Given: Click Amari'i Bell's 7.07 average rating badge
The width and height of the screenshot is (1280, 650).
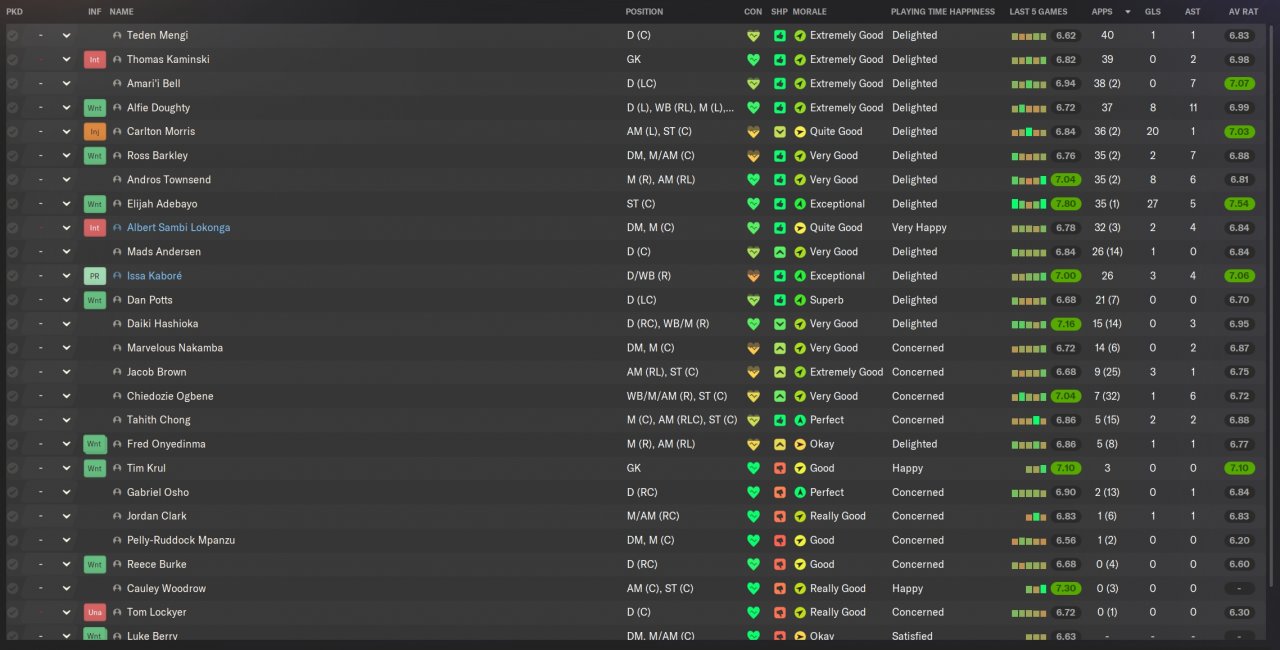Looking at the screenshot, I should [x=1239, y=84].
